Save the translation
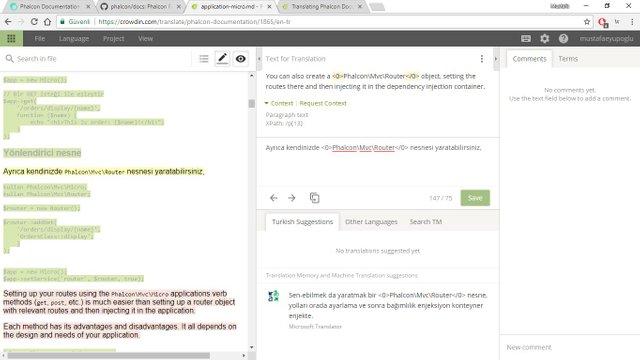The image size is (640, 360). (x=475, y=198)
